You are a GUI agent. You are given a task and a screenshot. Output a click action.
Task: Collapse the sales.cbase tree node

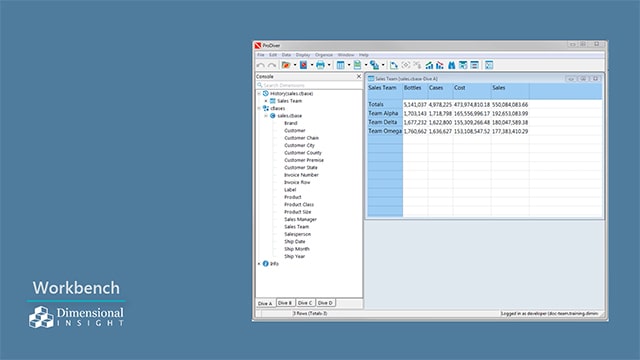(266, 116)
